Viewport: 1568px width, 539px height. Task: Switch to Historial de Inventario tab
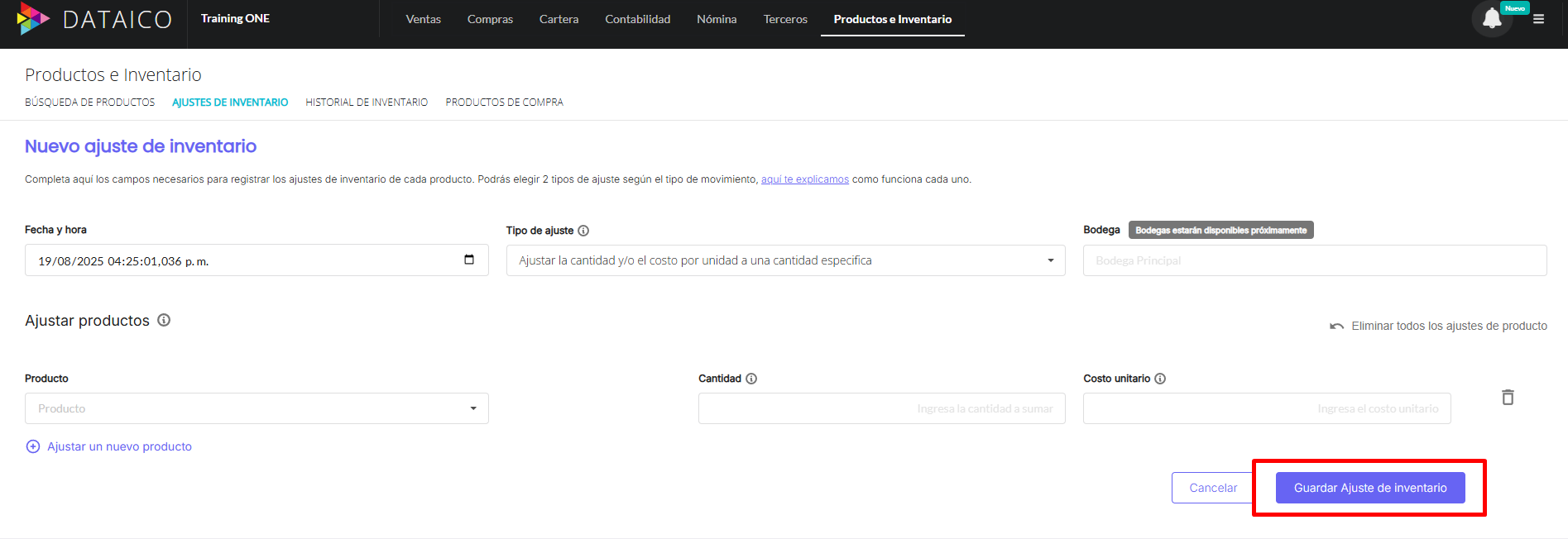click(x=367, y=103)
